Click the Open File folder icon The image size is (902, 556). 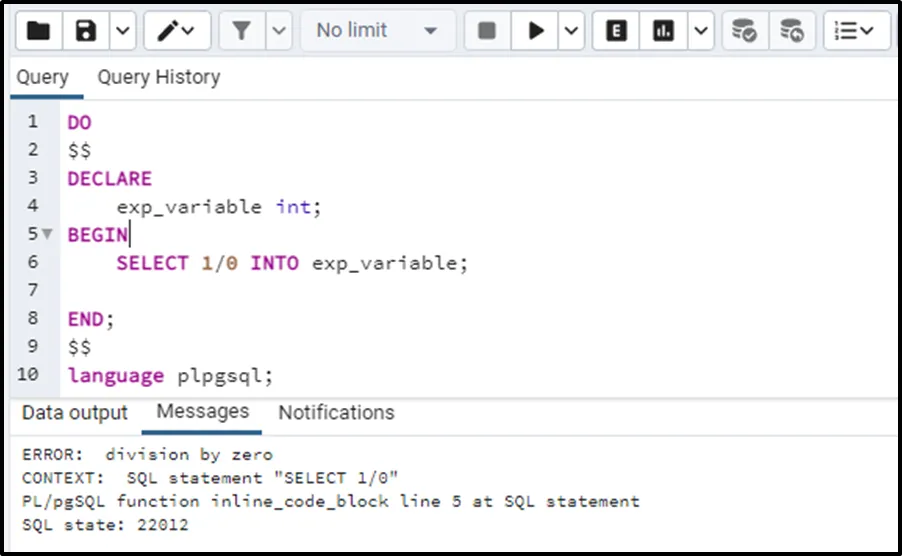click(x=38, y=31)
